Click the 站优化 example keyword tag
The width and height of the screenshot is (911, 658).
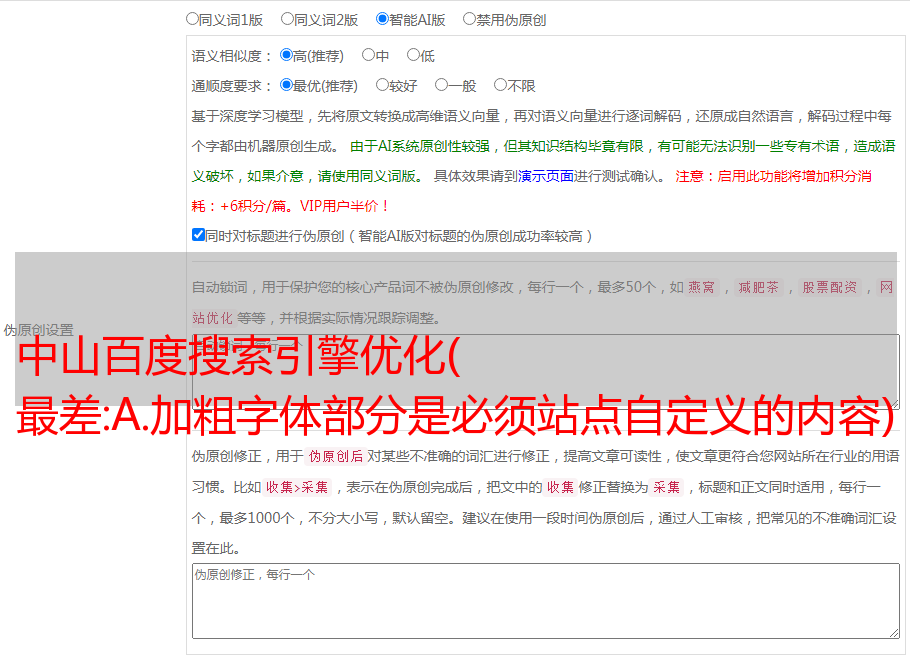212,318
